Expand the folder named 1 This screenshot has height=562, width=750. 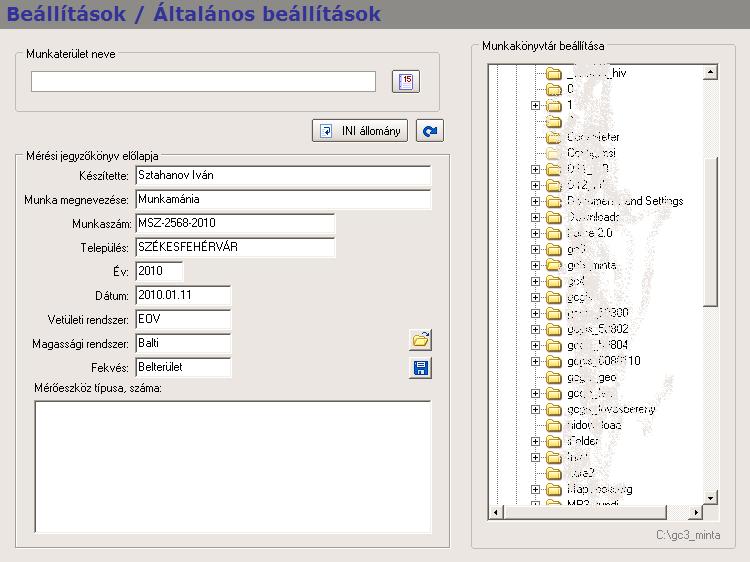[x=535, y=105]
